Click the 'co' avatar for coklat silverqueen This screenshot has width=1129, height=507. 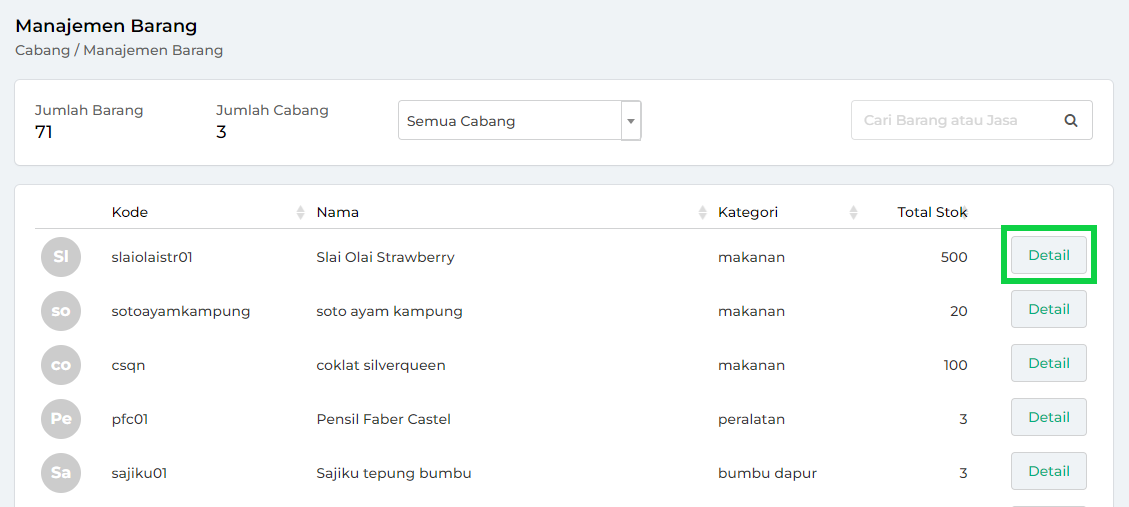(x=61, y=365)
